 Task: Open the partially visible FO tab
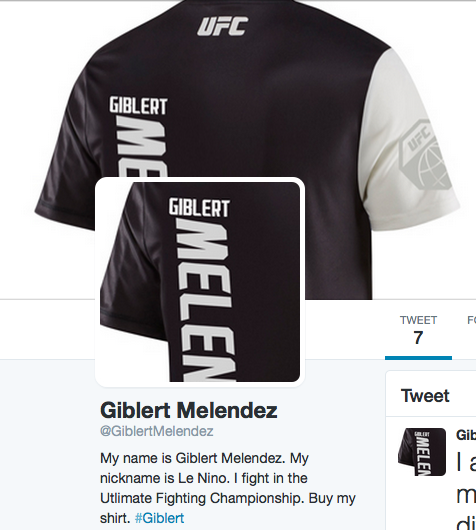(x=471, y=320)
